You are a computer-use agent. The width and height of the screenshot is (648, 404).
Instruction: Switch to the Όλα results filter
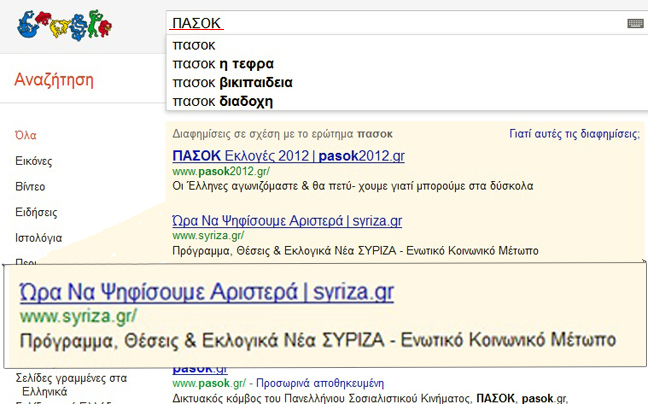coord(26,135)
